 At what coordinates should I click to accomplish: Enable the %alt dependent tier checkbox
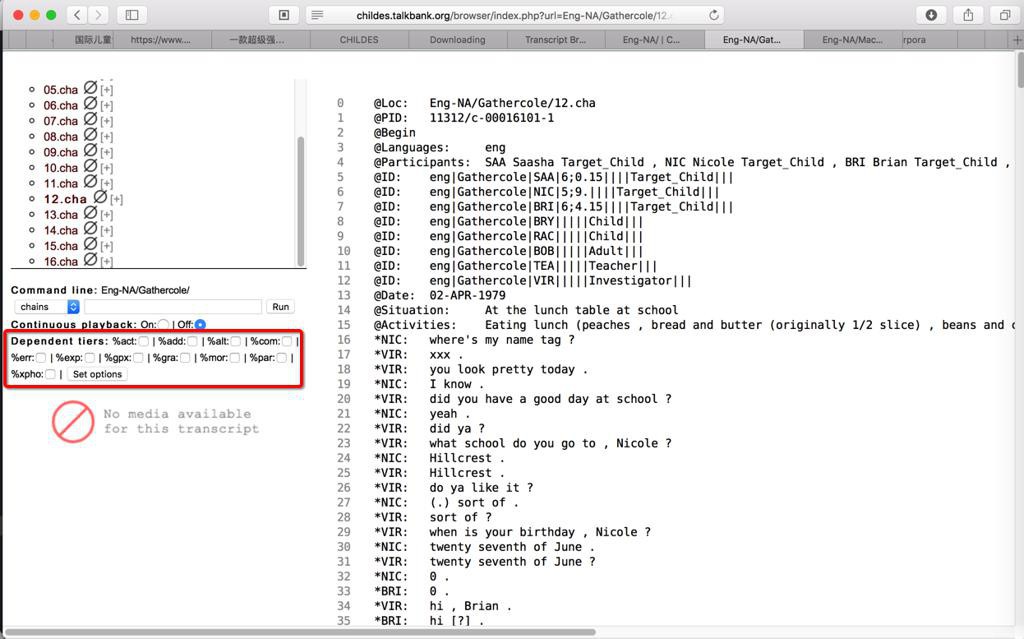point(236,341)
